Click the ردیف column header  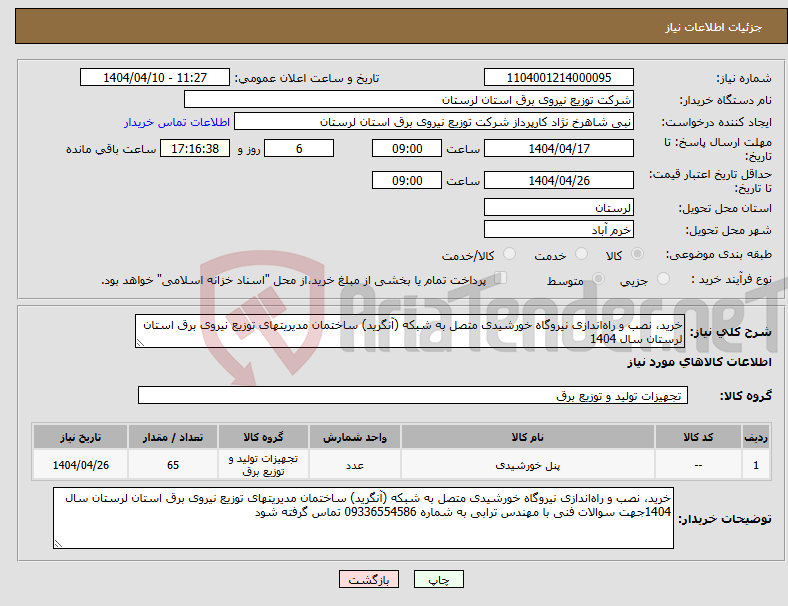tap(755, 437)
